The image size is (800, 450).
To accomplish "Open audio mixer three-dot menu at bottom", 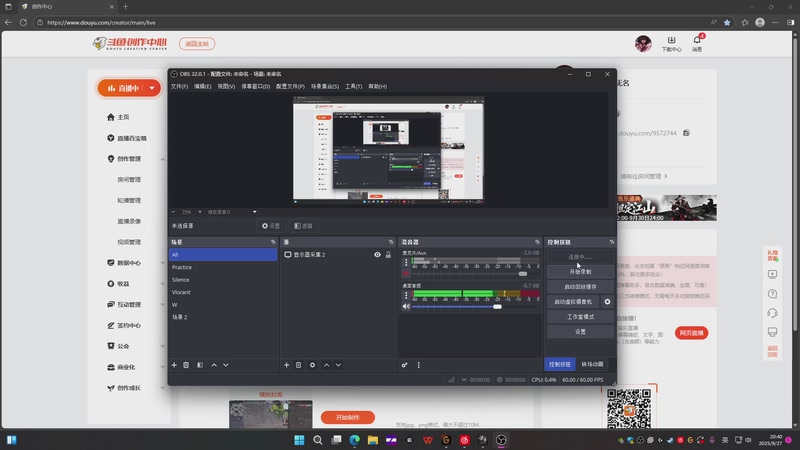I will click(x=418, y=365).
